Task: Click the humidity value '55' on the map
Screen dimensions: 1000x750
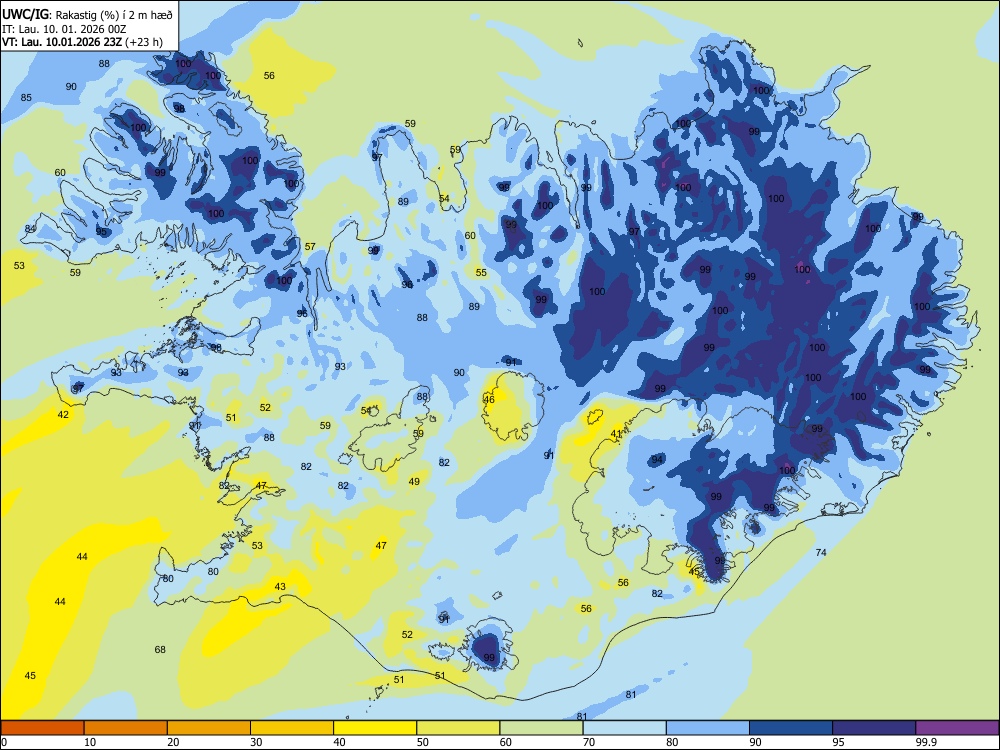Action: [481, 272]
